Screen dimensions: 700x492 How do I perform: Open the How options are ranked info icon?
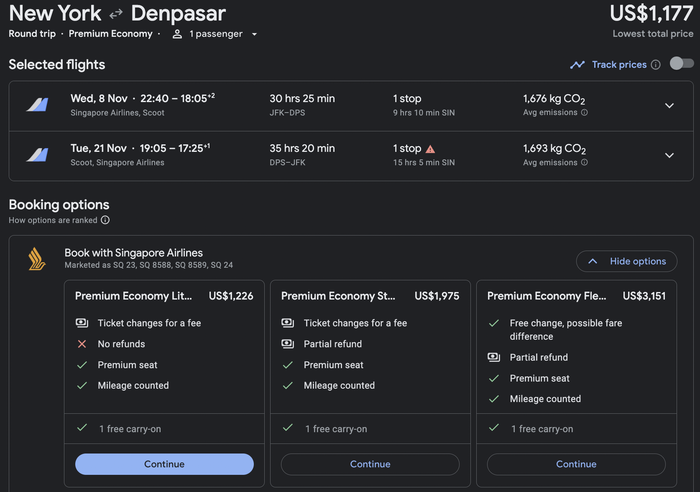(105, 220)
